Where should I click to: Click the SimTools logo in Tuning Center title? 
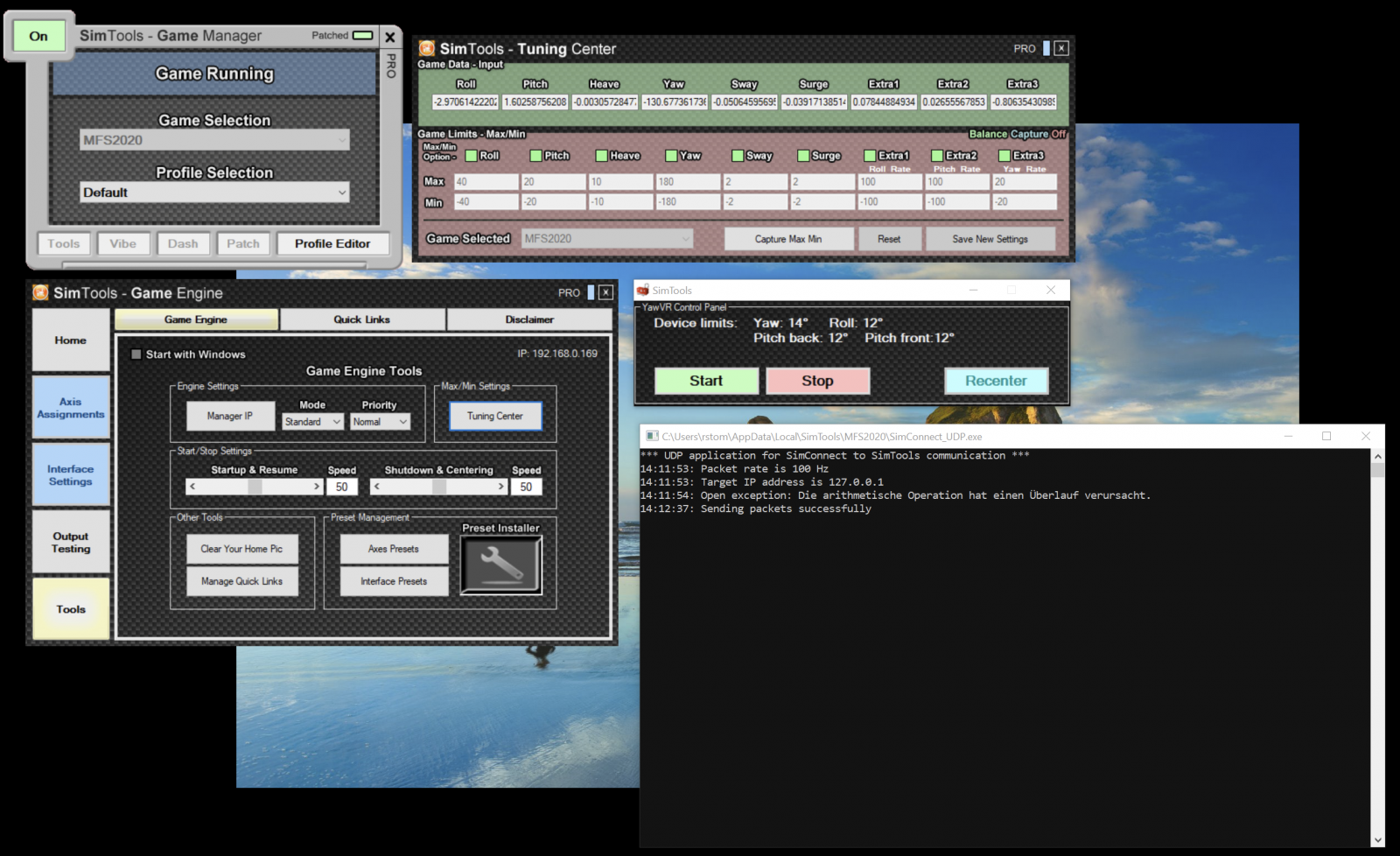[427, 49]
